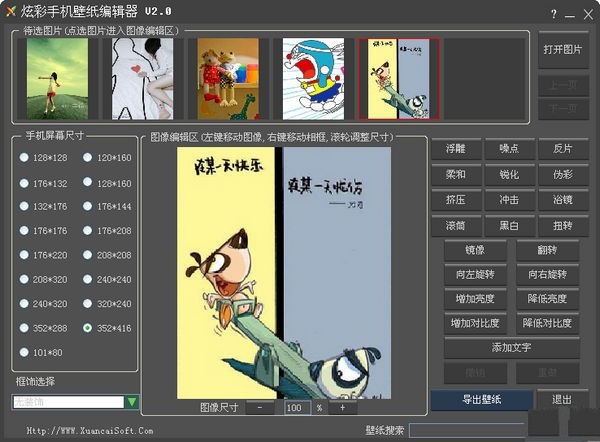Increase contrast with 增加对比度
Screen dimensions: 600x442
pos(475,323)
